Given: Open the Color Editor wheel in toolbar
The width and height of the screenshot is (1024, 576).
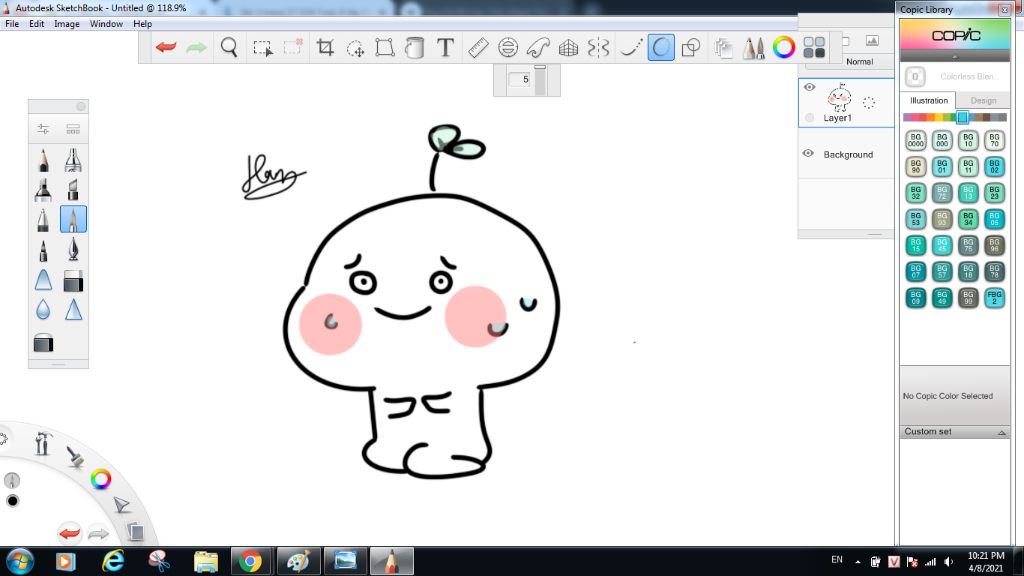Looking at the screenshot, I should (x=784, y=47).
